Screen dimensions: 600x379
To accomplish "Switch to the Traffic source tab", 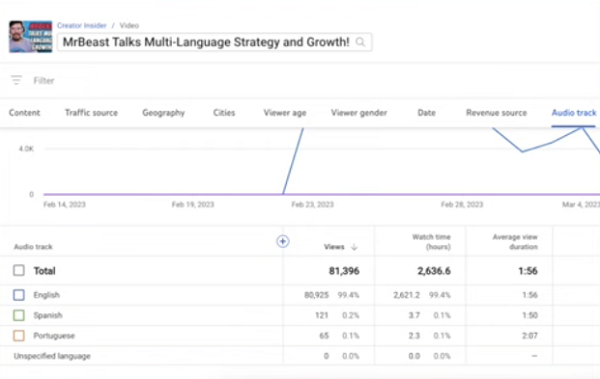I will pos(91,113).
